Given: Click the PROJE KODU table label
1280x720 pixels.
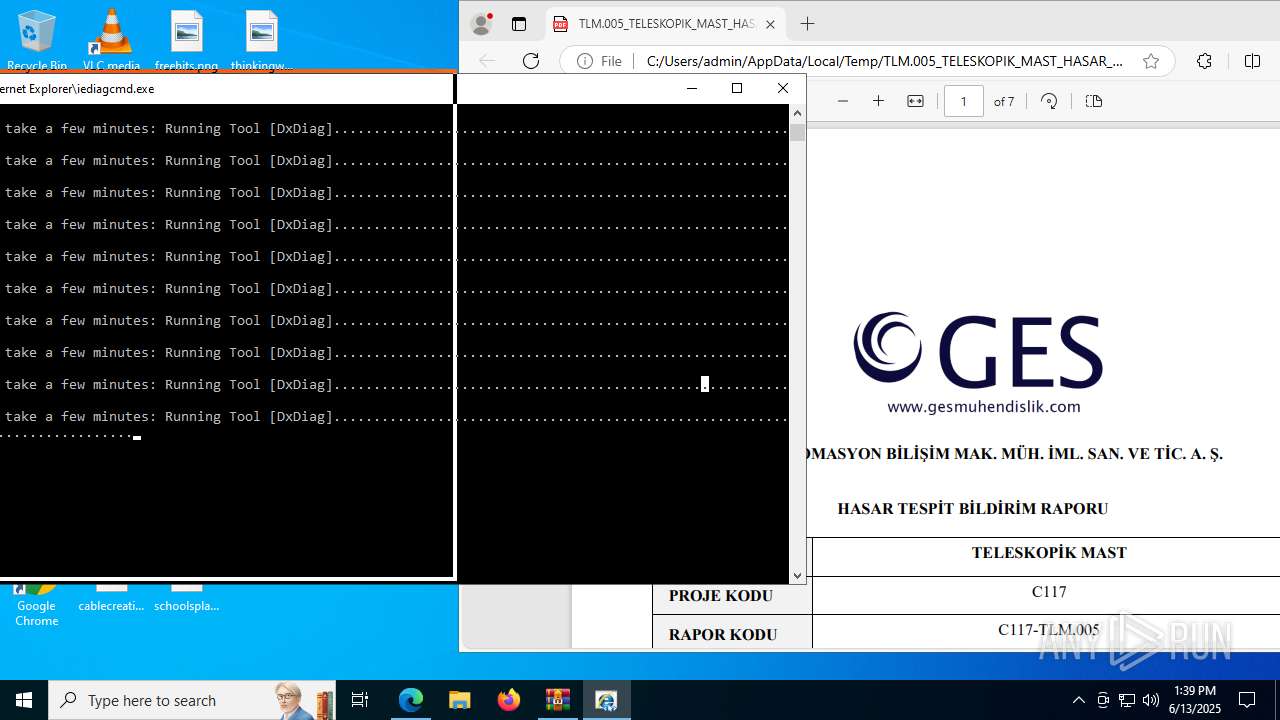Looking at the screenshot, I should (720, 595).
